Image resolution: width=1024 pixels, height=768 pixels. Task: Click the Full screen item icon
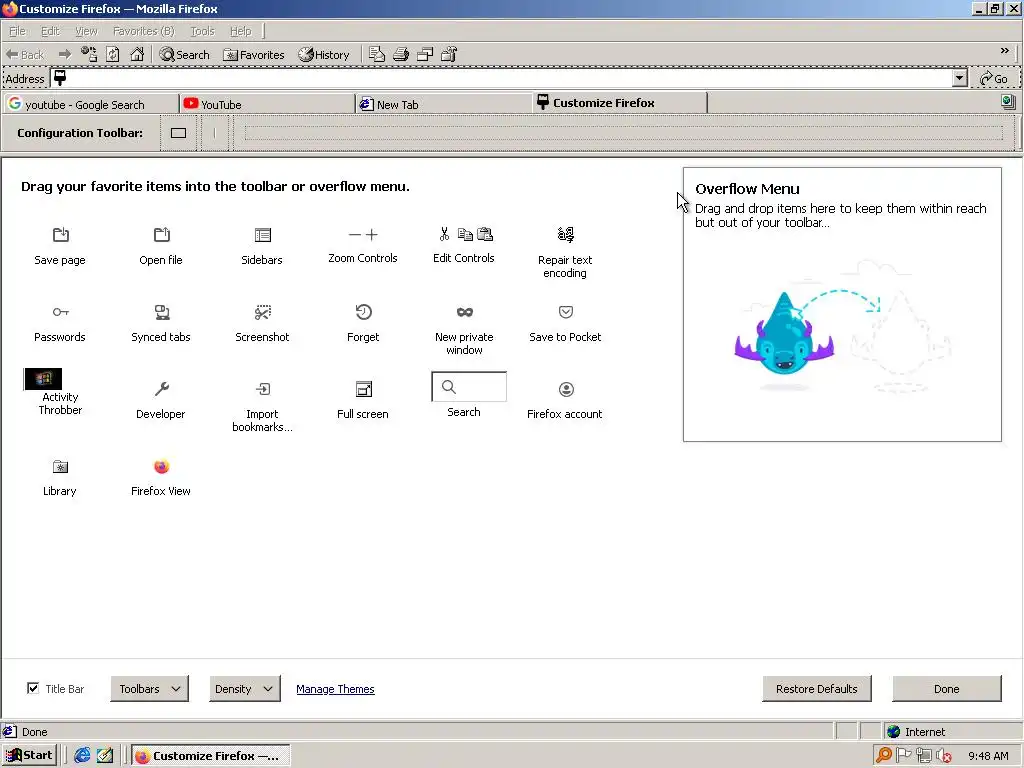coord(364,389)
